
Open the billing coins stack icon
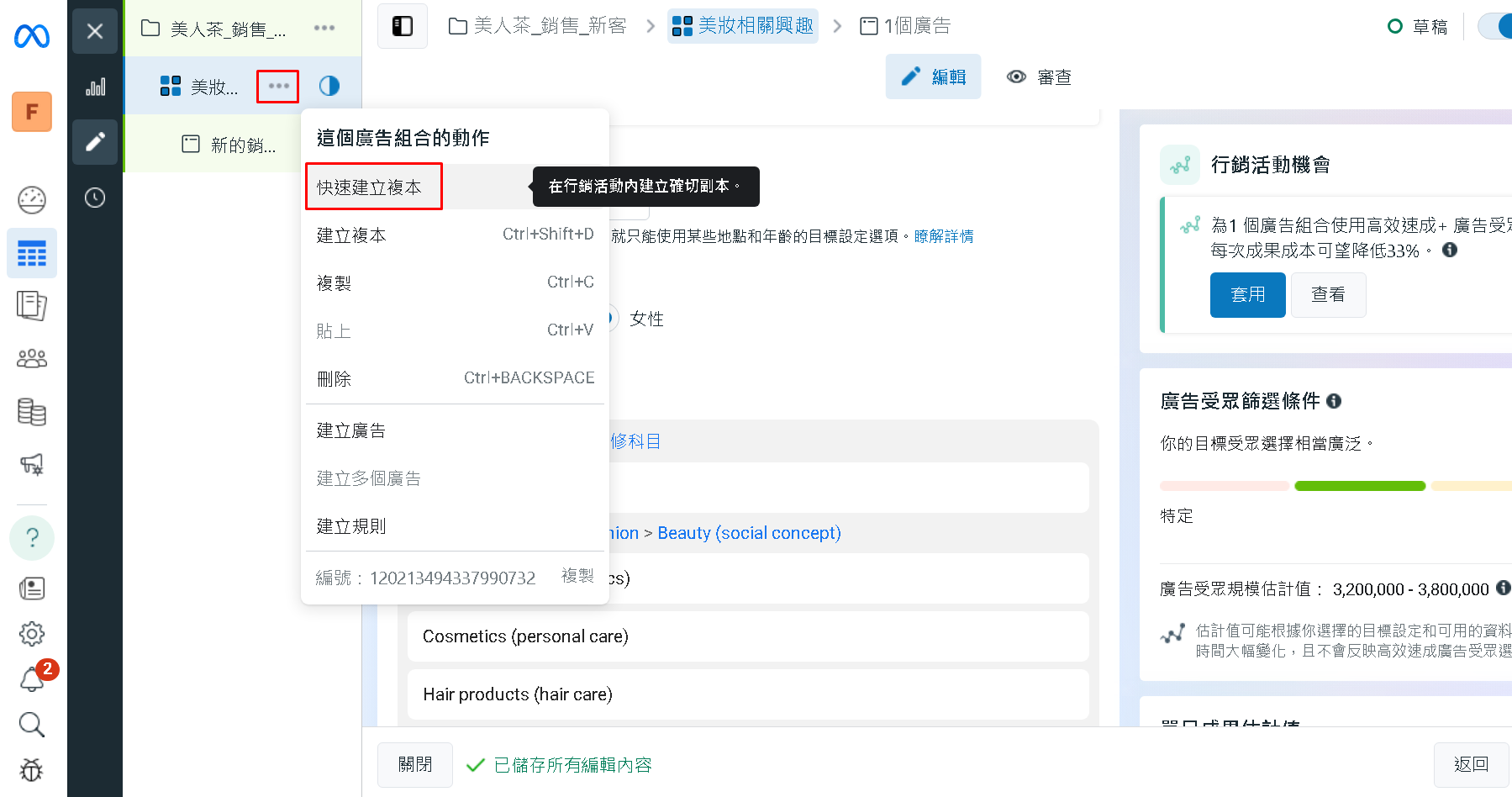(x=32, y=412)
